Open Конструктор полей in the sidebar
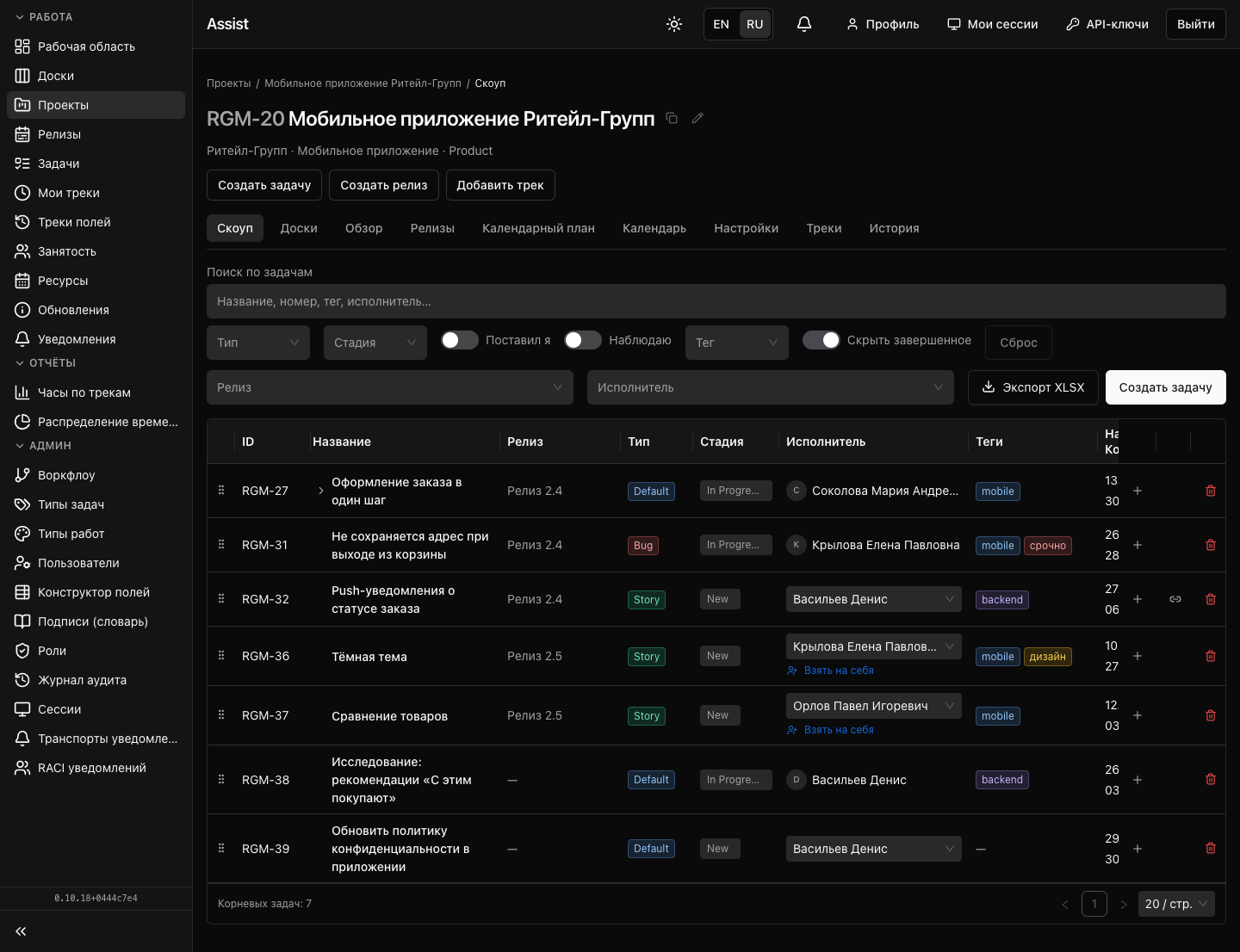This screenshot has width=1240, height=952. 96,592
